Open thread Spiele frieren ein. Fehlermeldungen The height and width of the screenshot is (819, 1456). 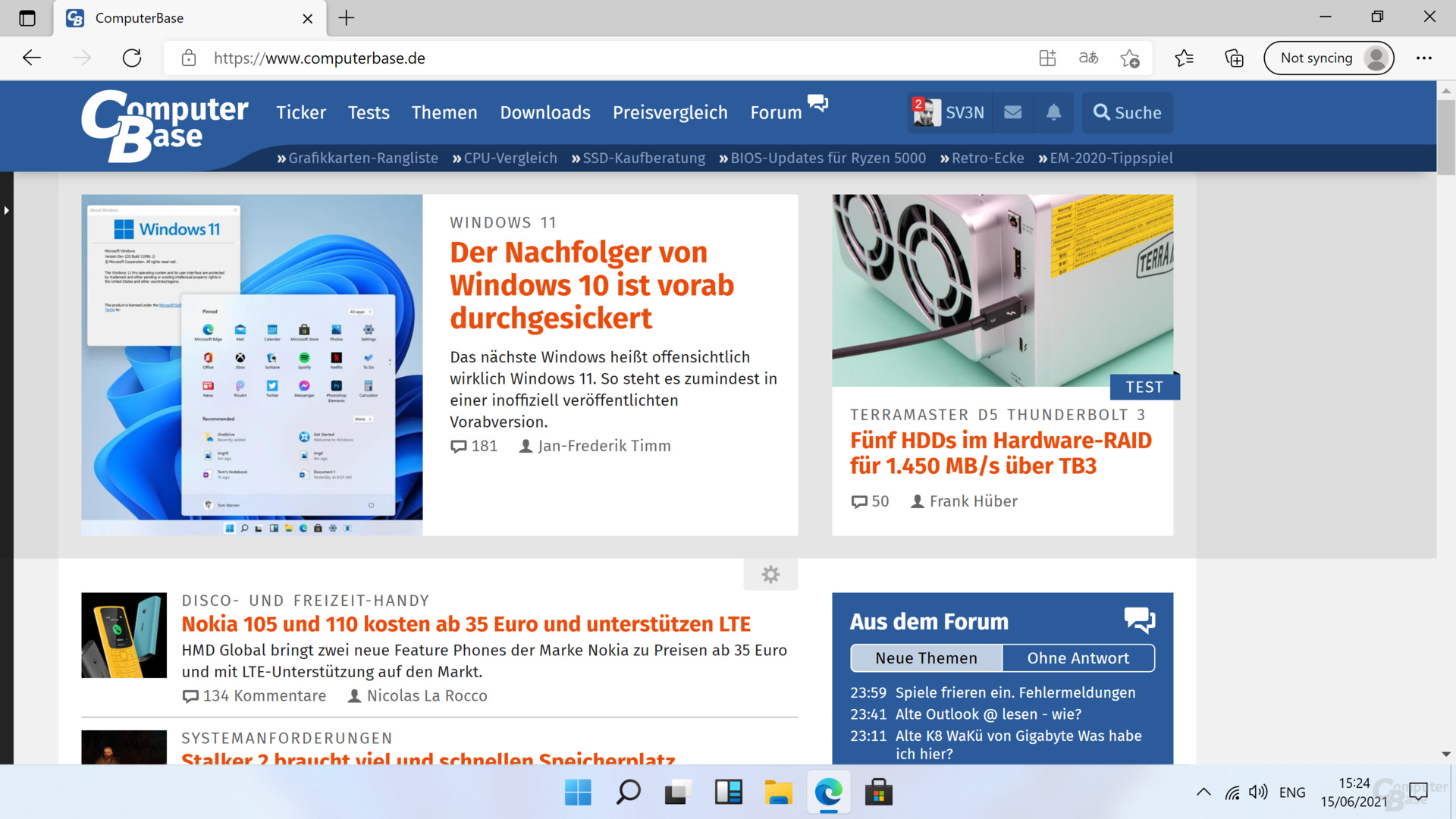tap(1015, 692)
